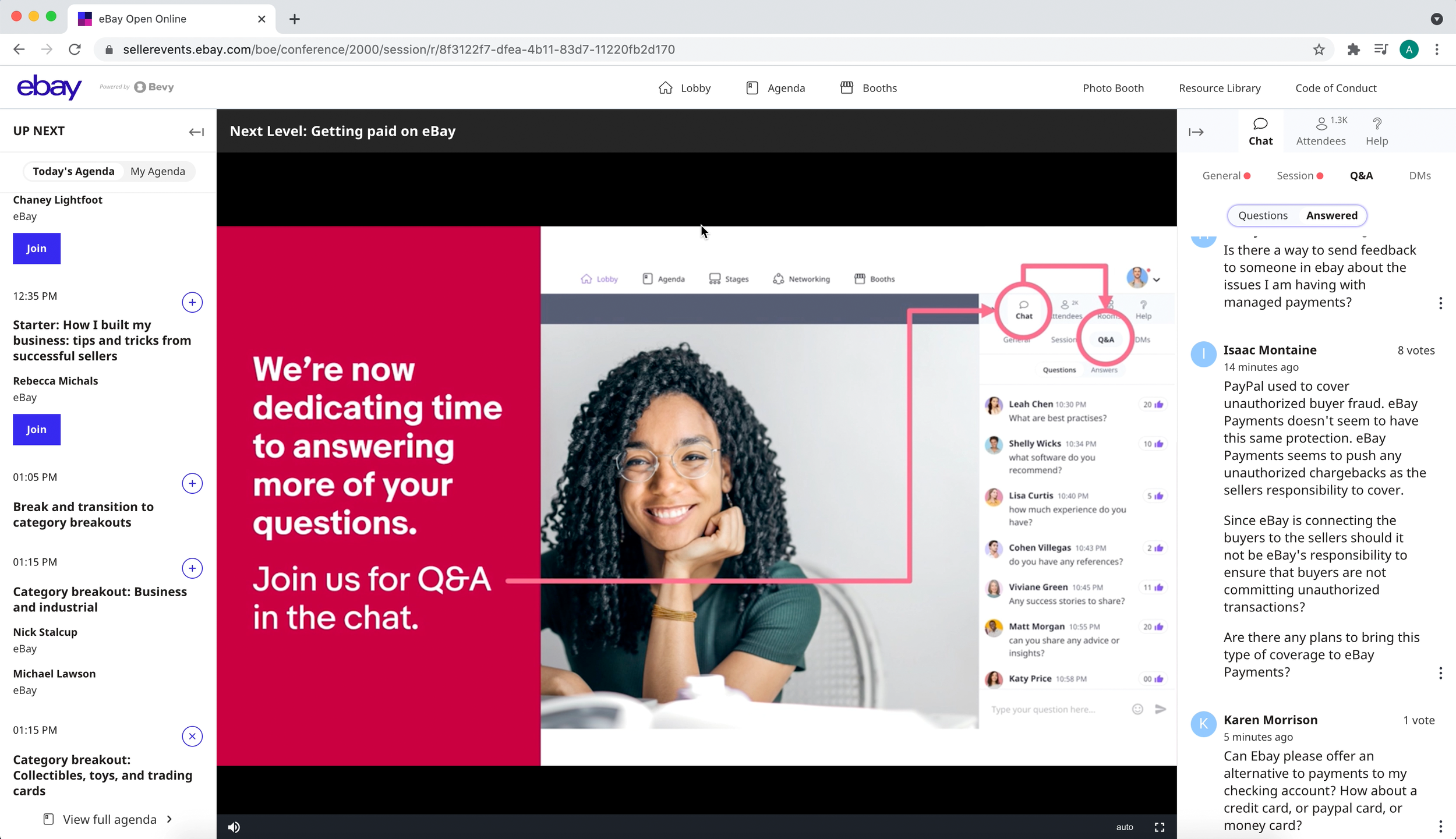Image resolution: width=1456 pixels, height=839 pixels.
Task: Switch to the DMs tab
Action: (x=1419, y=176)
